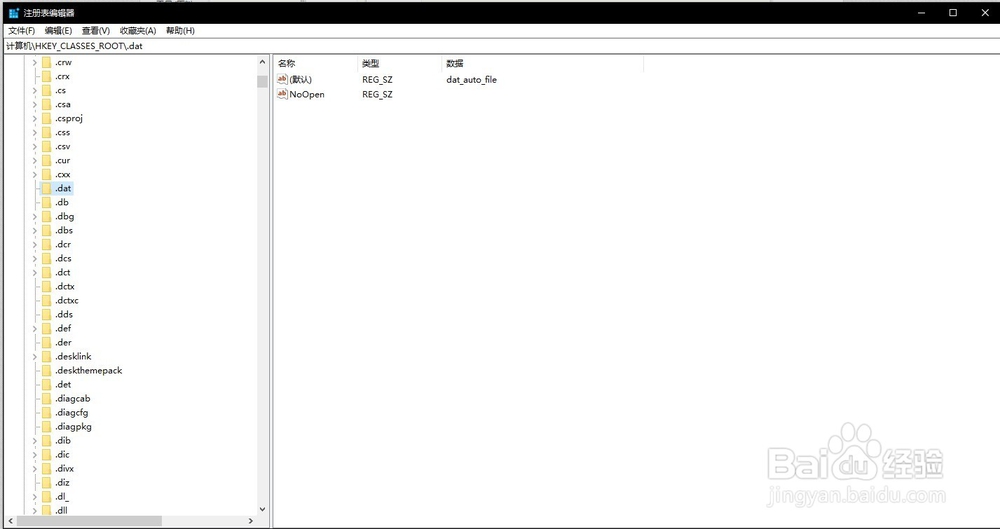This screenshot has width=1000, height=529.
Task: Expand the .csa key
Action: [34, 105]
